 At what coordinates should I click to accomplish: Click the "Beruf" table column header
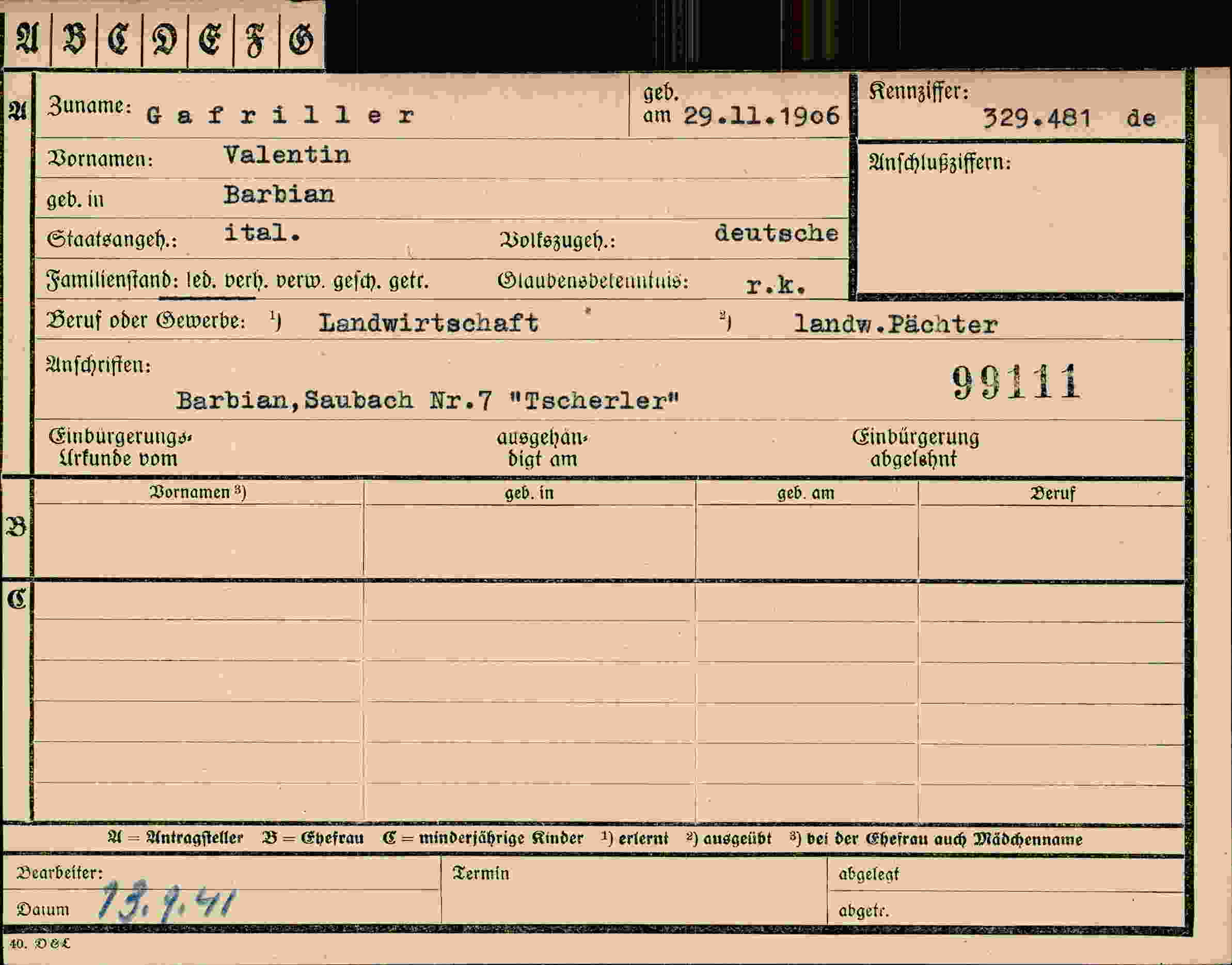(x=1052, y=493)
